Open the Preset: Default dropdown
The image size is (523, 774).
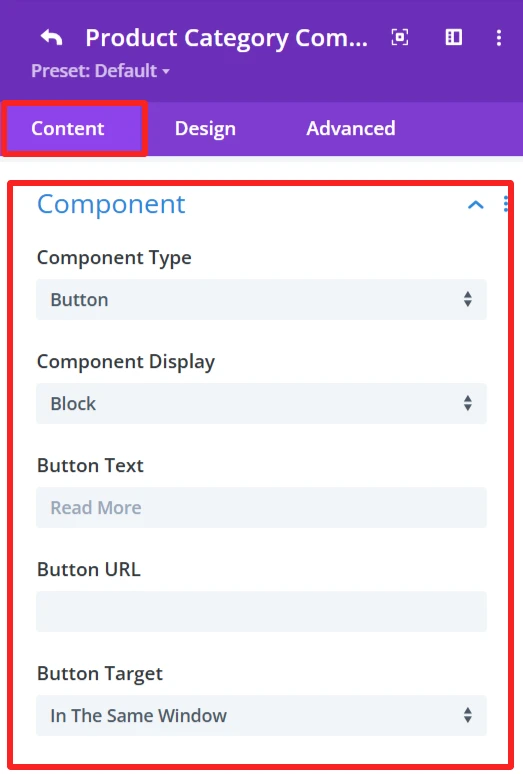pos(100,71)
